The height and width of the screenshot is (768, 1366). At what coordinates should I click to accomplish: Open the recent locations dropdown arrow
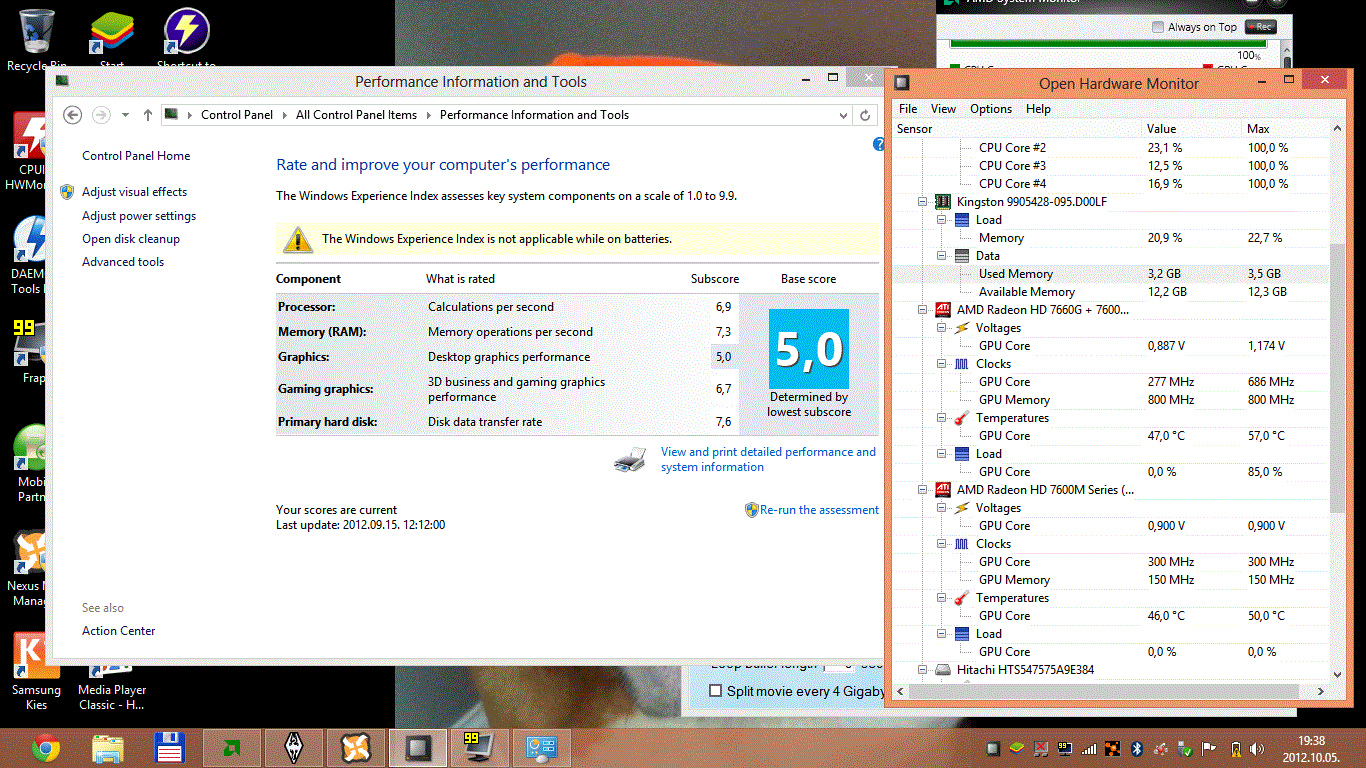click(x=125, y=115)
